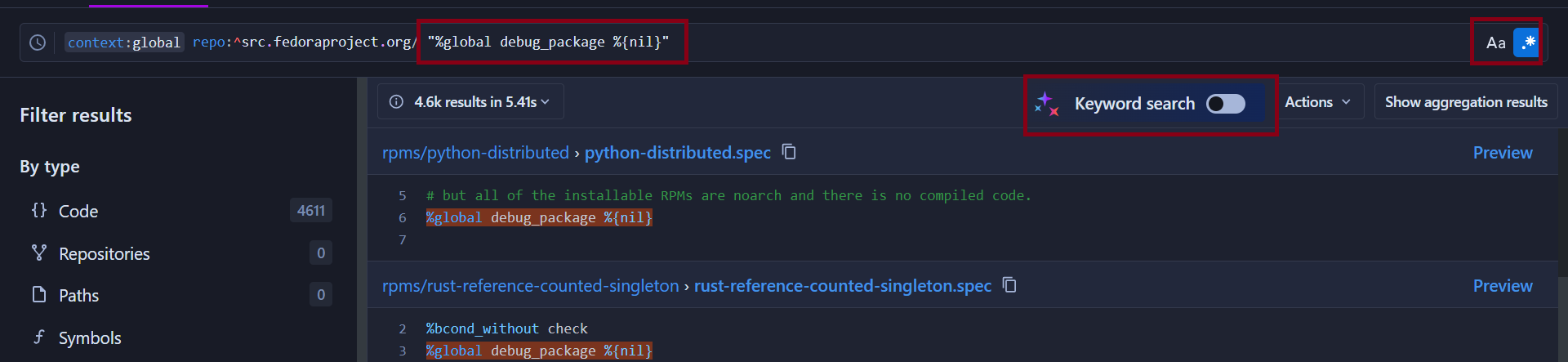Toggle the regular expression search button
The width and height of the screenshot is (1568, 362).
[x=1526, y=42]
